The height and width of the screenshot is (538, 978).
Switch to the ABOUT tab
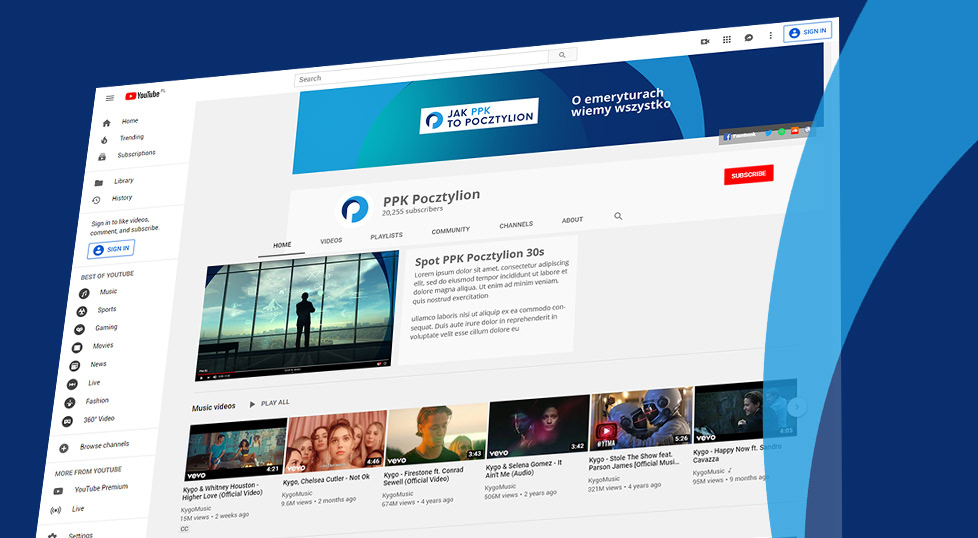point(572,220)
